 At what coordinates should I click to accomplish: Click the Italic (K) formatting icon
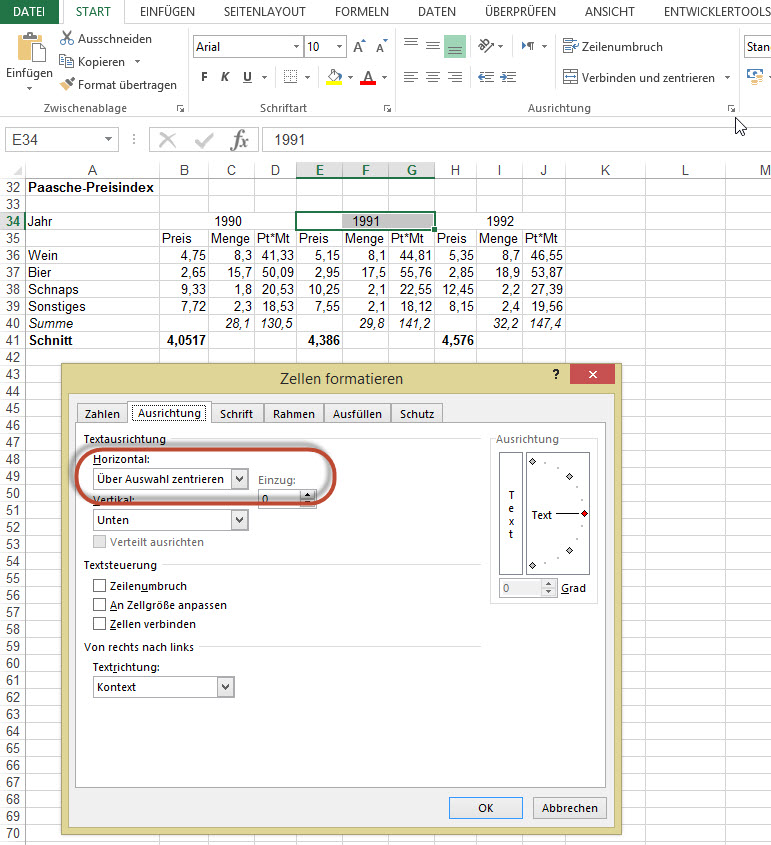(x=226, y=78)
